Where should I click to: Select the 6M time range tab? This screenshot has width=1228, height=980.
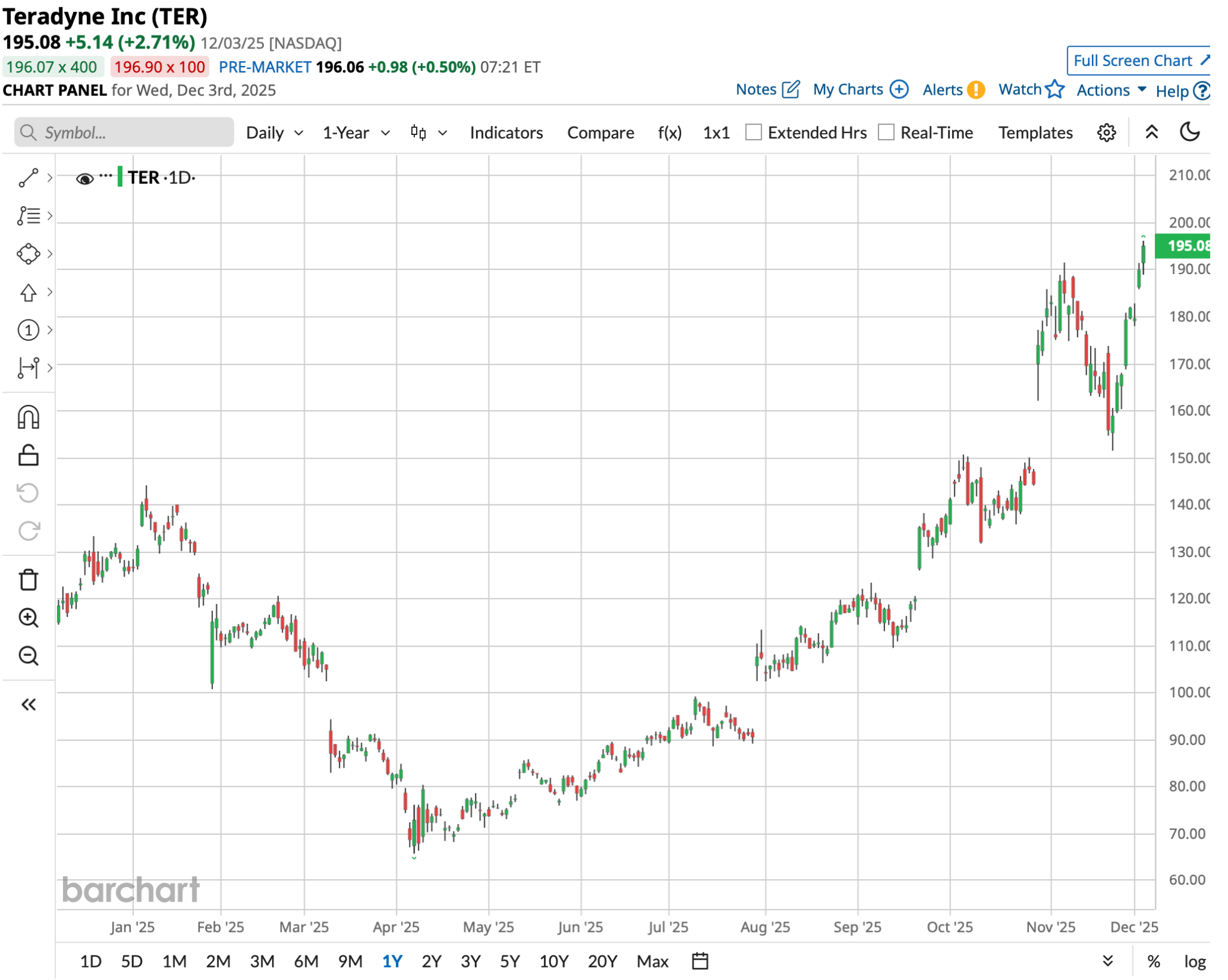click(306, 961)
